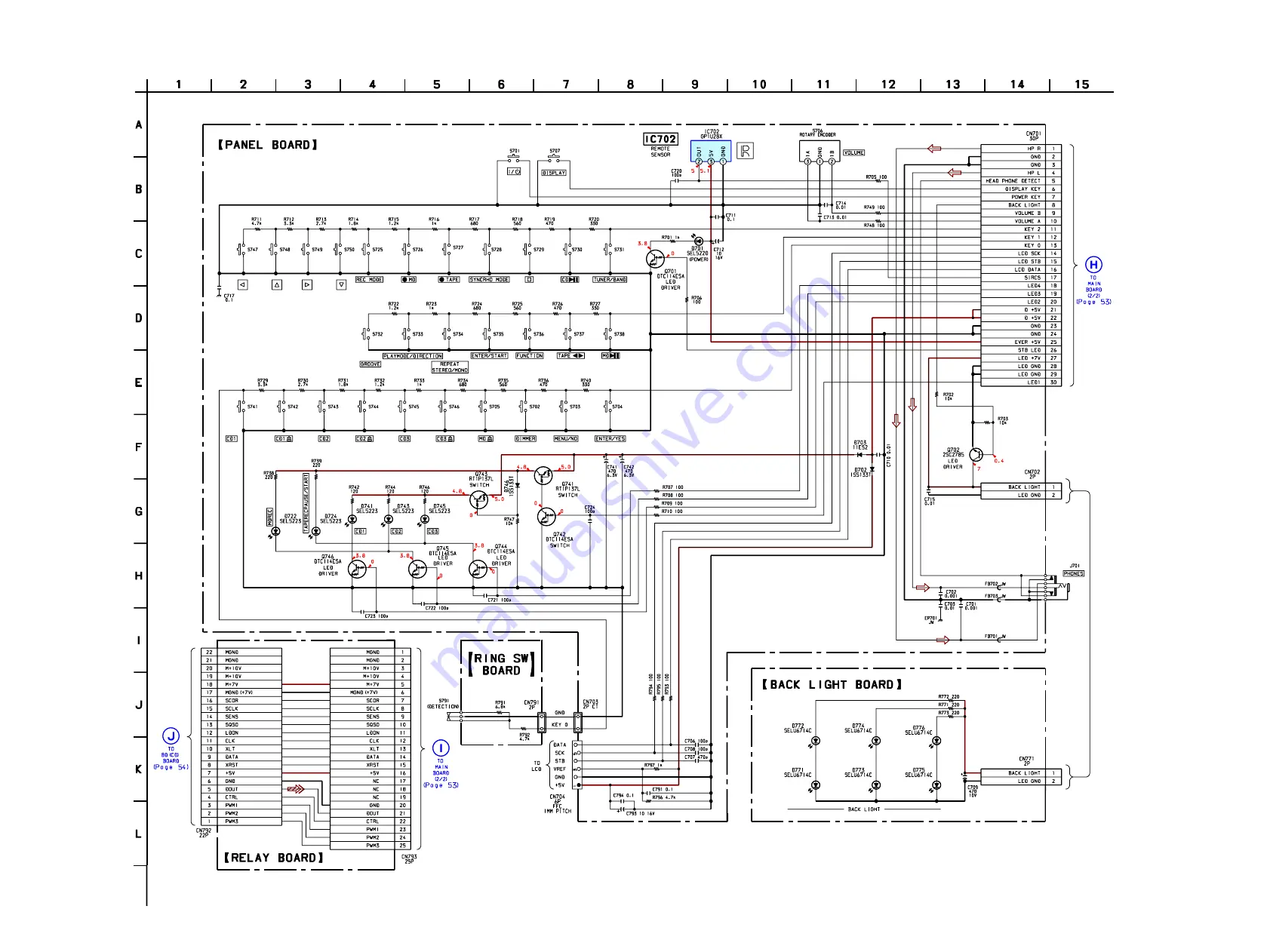1267x952 pixels.
Task: Click the EVER +5V pin 25 row
Action: 1021,342
